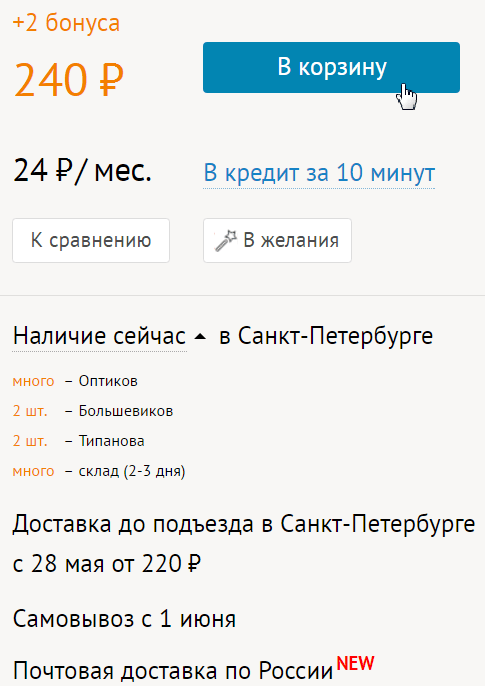Open В кредит за 10 минут link
This screenshot has width=485, height=686.
(319, 173)
